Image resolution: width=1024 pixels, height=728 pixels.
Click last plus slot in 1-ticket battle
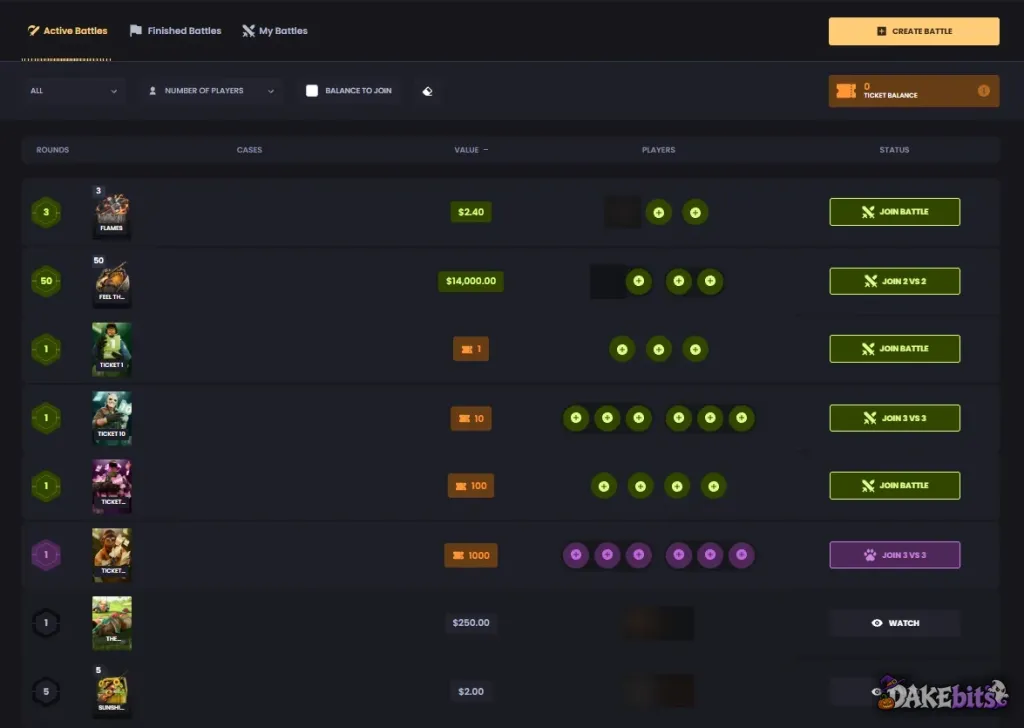(695, 349)
